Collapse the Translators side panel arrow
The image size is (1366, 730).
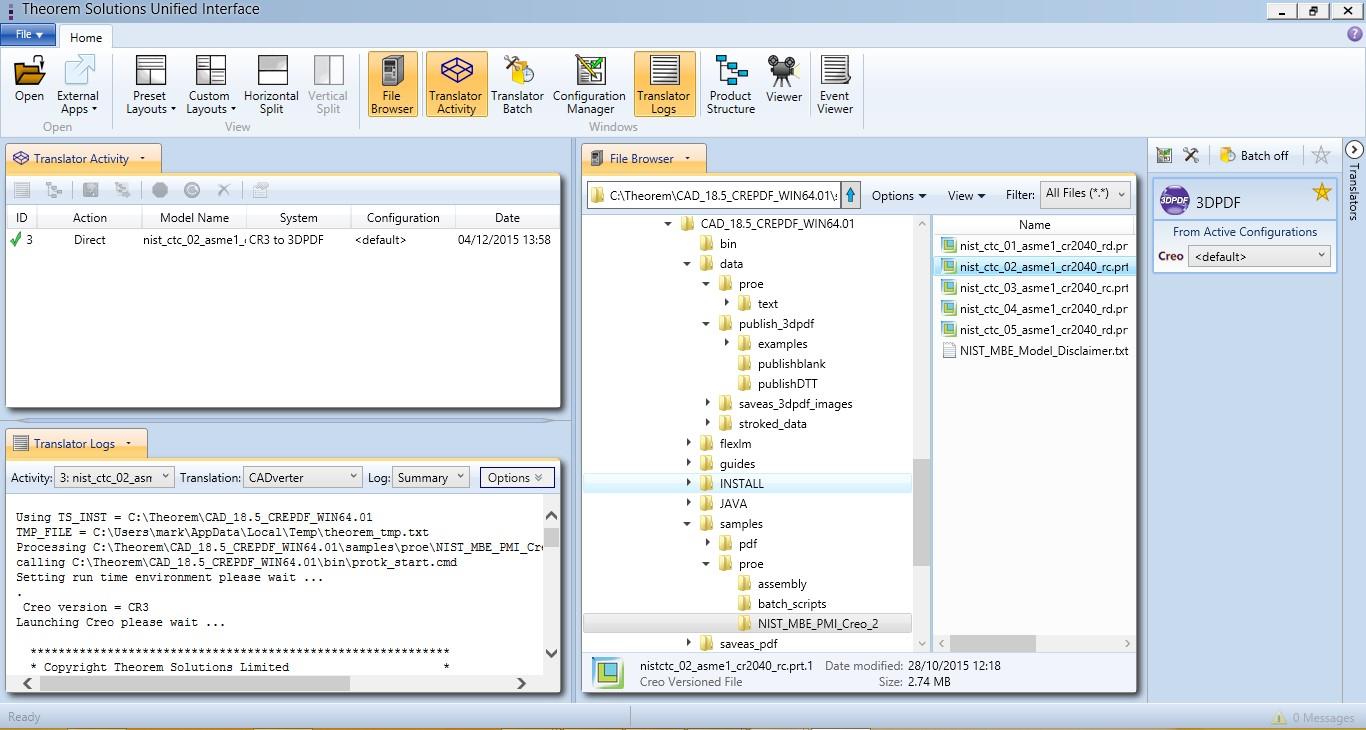tap(1354, 150)
